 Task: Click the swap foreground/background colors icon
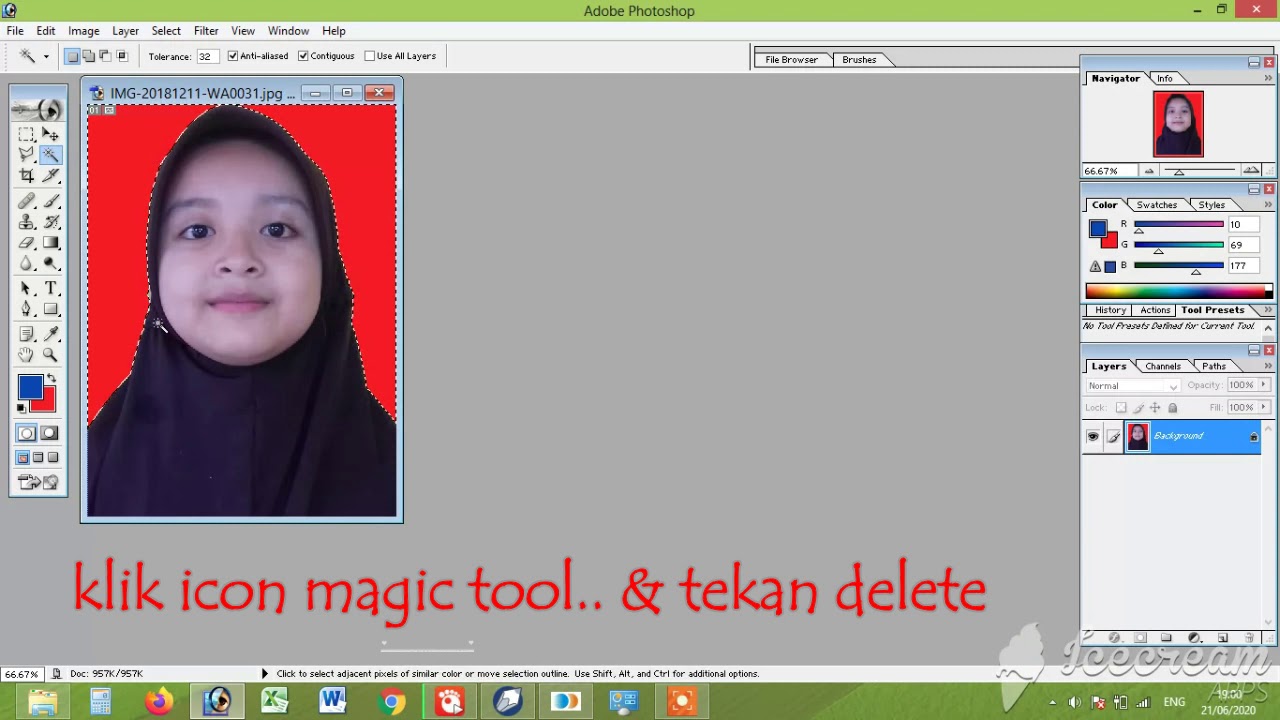click(x=51, y=377)
